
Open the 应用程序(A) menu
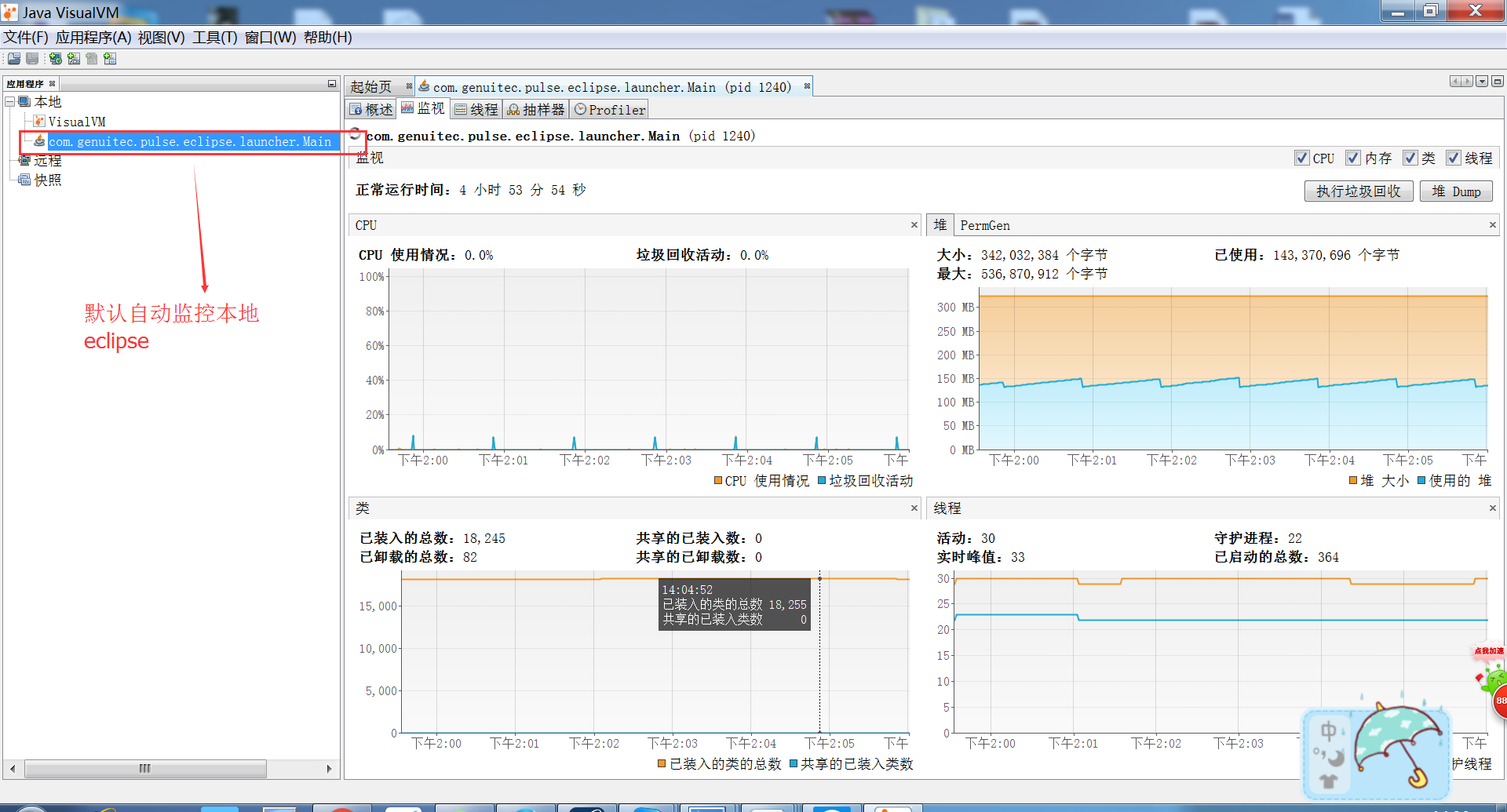[93, 38]
